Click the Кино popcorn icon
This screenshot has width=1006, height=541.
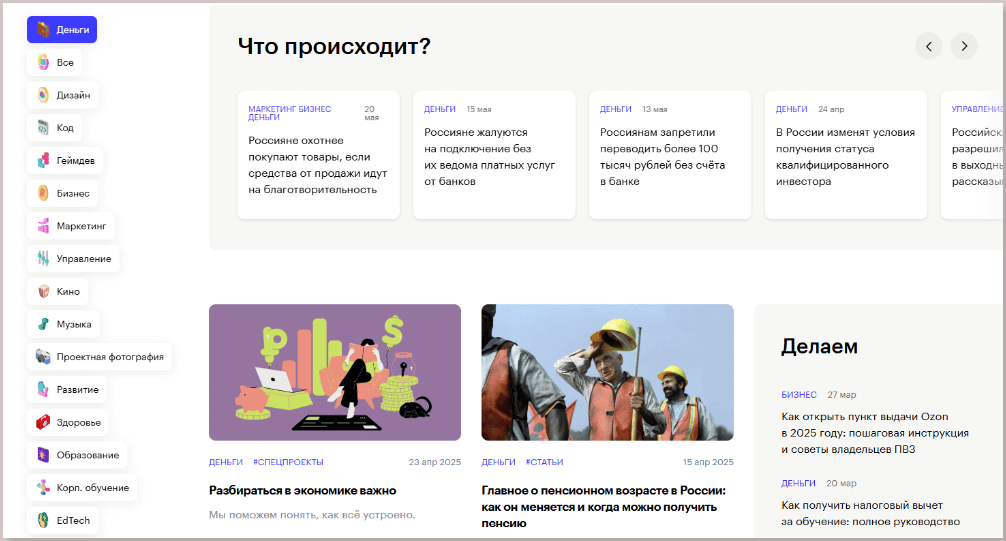coord(43,291)
